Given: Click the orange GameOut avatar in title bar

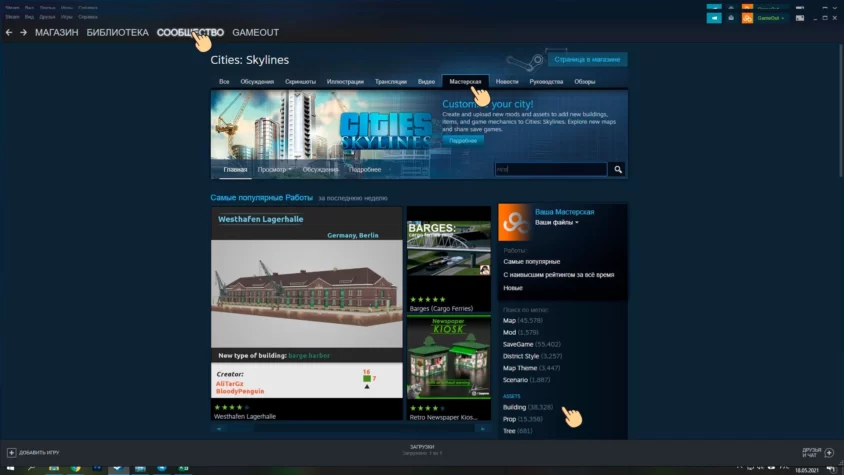Looking at the screenshot, I should tap(747, 18).
